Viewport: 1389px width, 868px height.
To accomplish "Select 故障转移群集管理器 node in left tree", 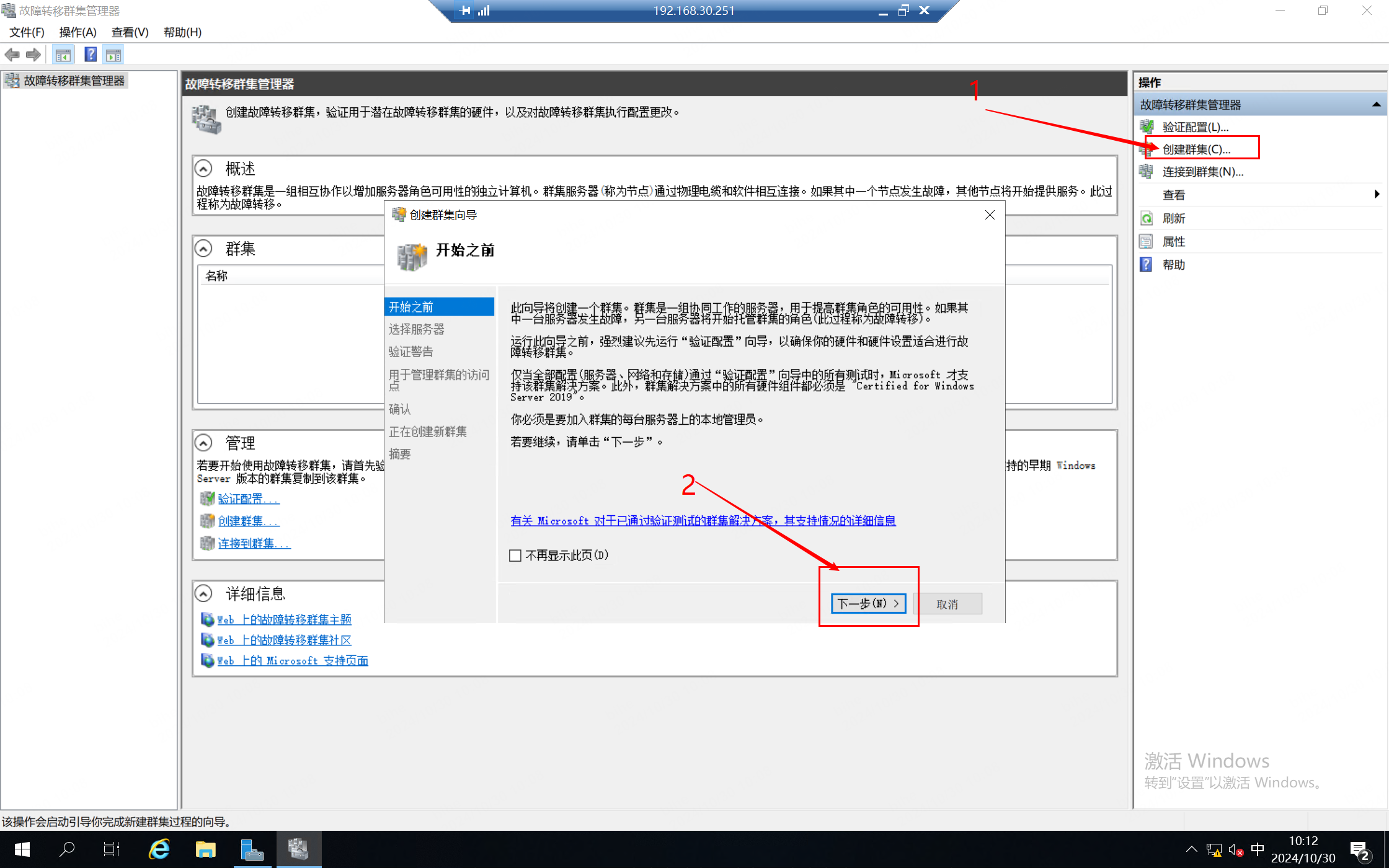I will coord(74,81).
